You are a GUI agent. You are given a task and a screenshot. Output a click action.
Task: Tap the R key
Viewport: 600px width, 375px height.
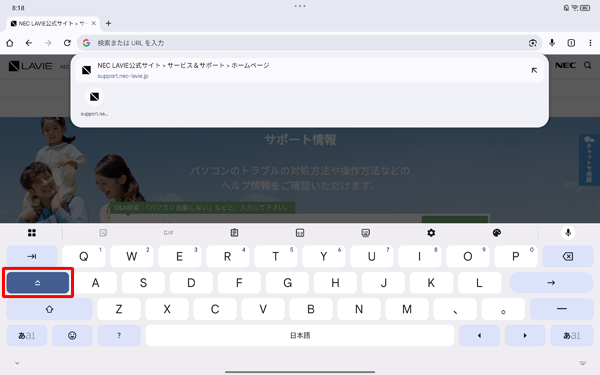(x=227, y=256)
